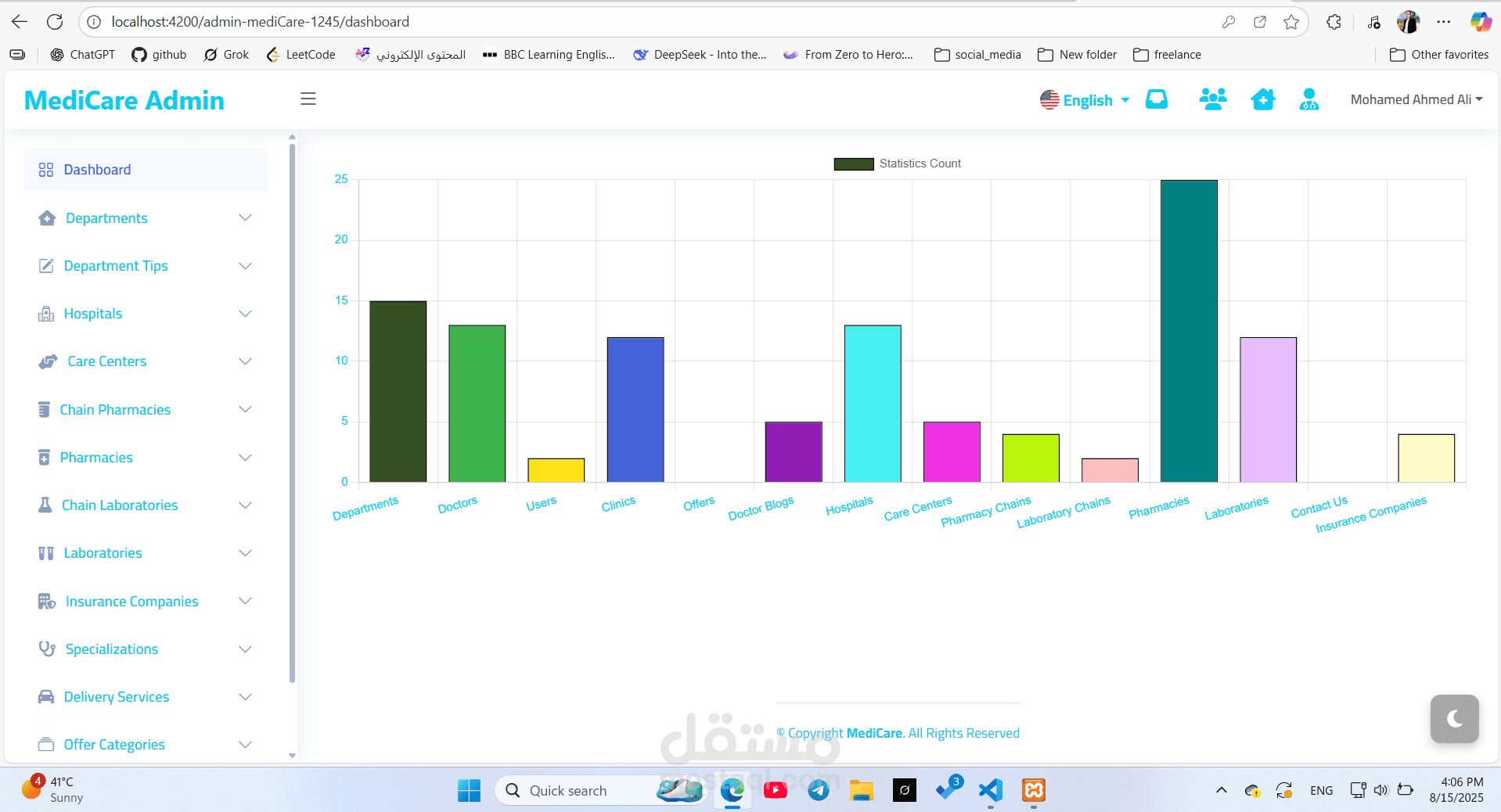Go back using the browser back arrow

coord(20,22)
